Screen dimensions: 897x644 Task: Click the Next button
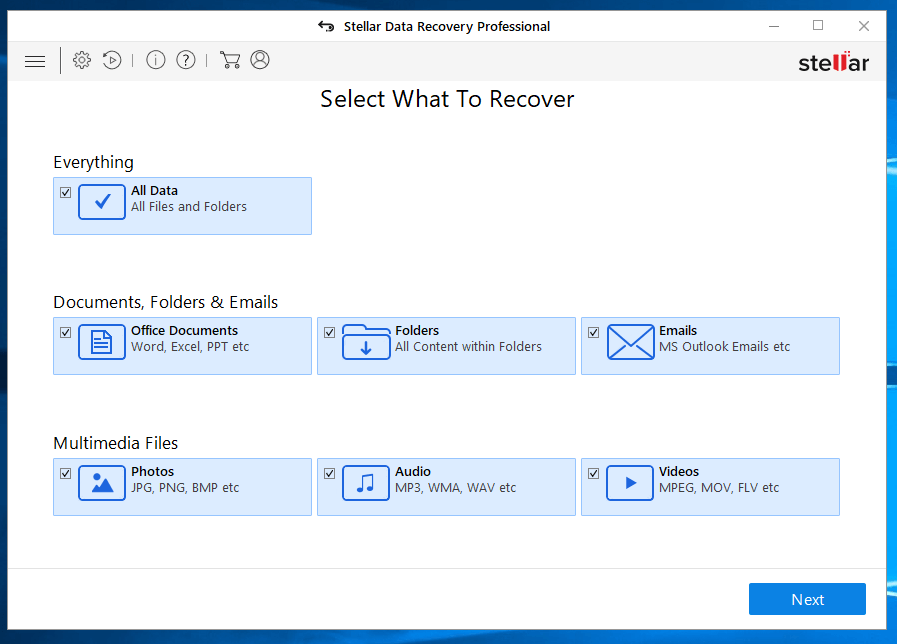(x=807, y=599)
